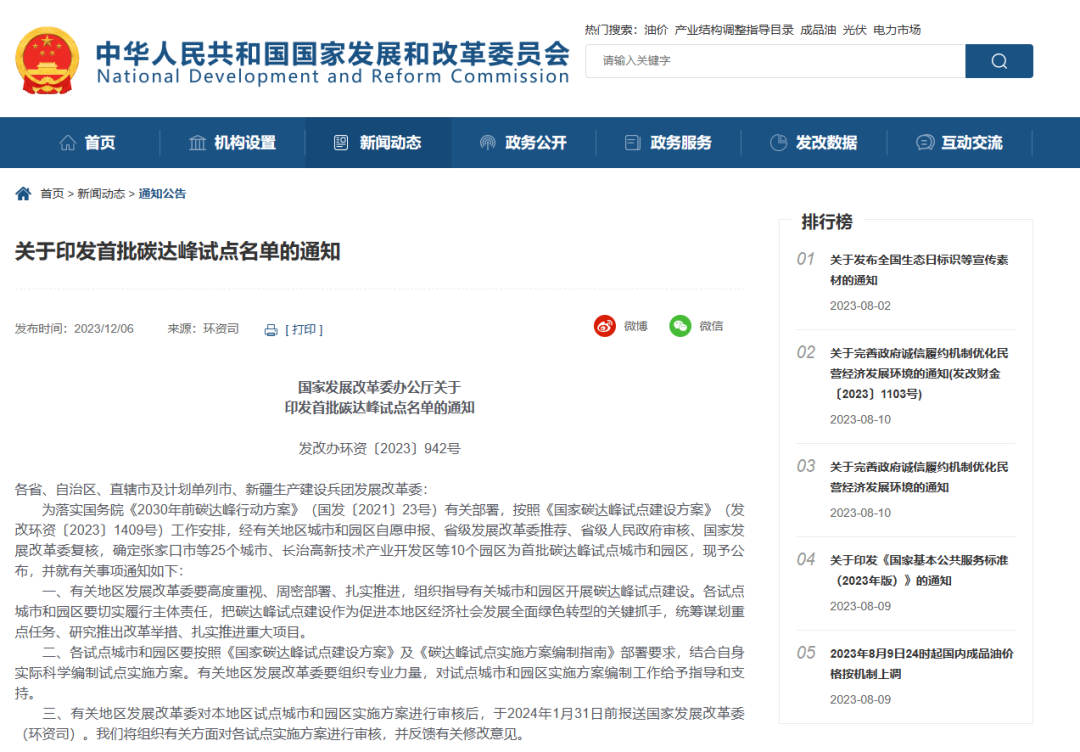This screenshot has width=1080, height=752.
Task: Share article via Weibo icon
Action: click(605, 326)
